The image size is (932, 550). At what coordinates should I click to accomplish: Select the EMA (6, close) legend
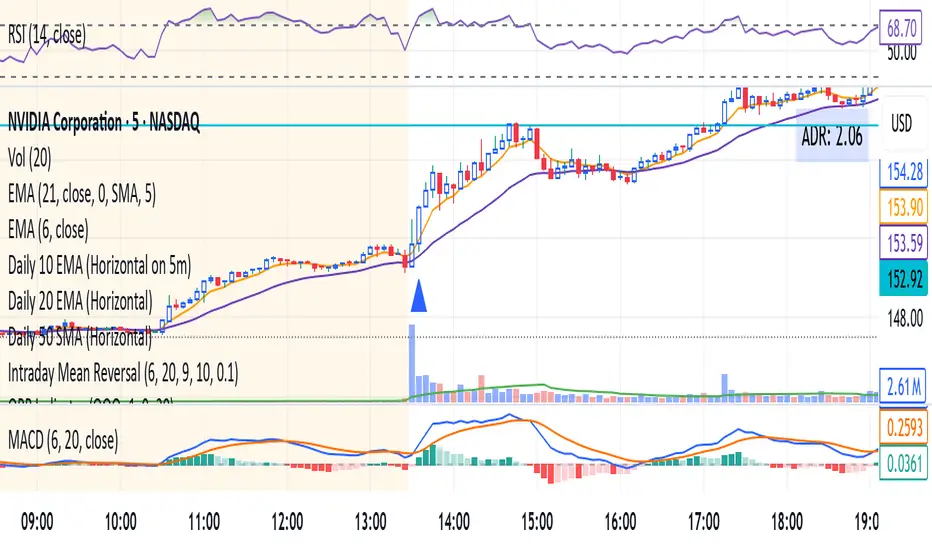pos(48,230)
